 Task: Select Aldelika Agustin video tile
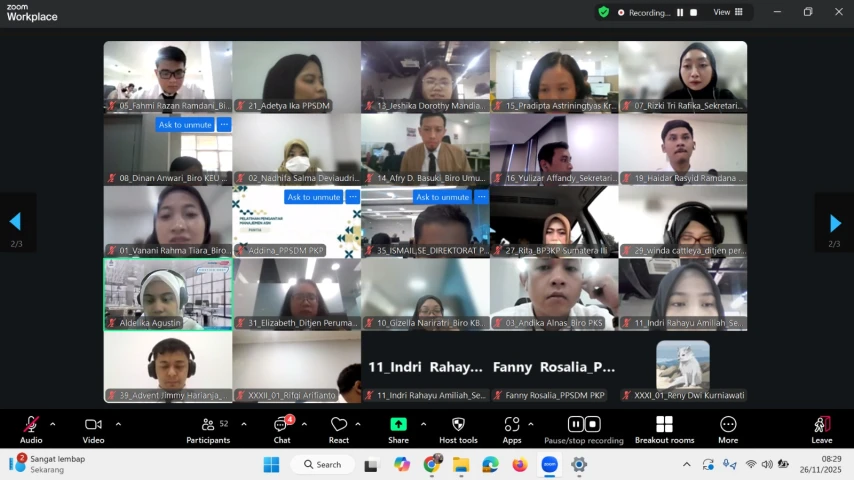click(168, 294)
